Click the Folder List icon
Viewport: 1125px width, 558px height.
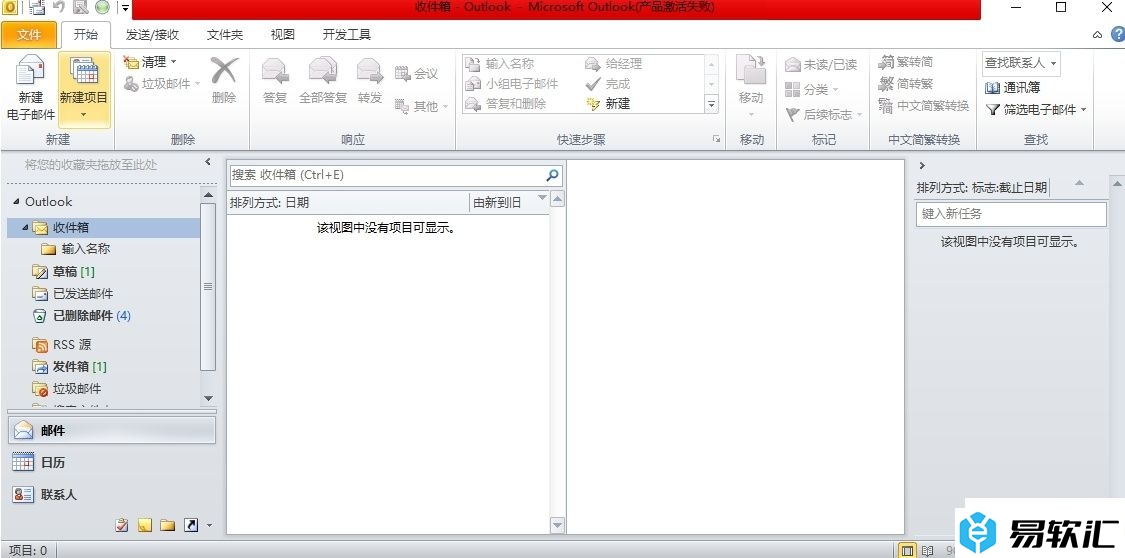coord(168,526)
